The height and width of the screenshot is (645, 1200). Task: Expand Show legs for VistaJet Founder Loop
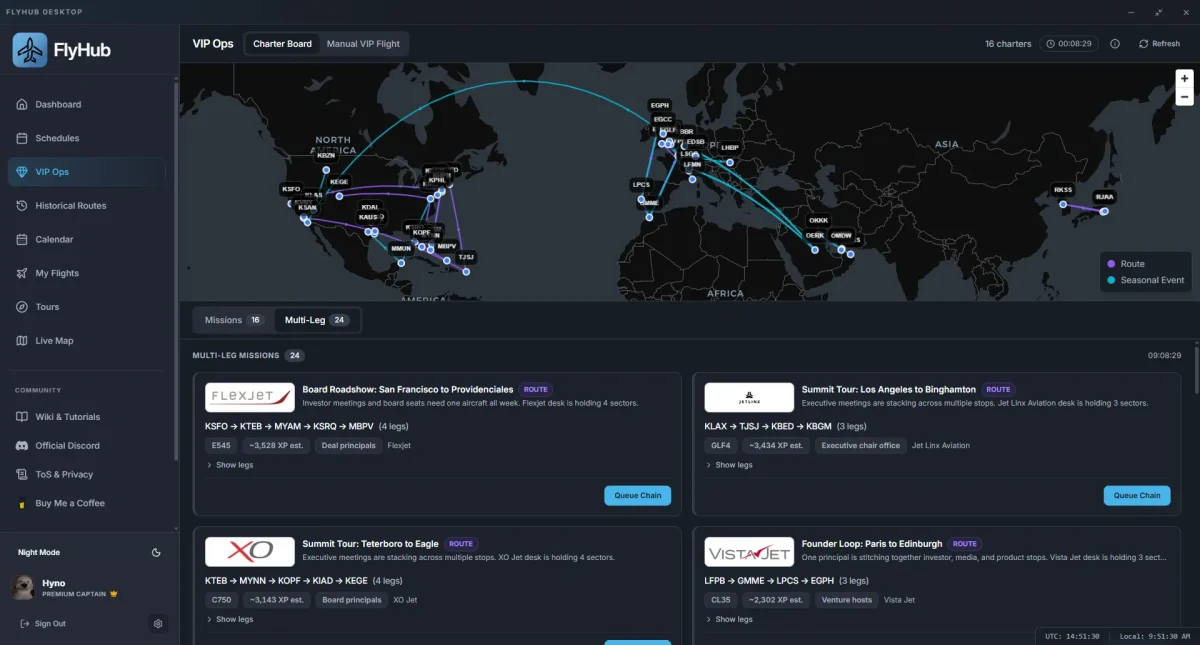(729, 619)
